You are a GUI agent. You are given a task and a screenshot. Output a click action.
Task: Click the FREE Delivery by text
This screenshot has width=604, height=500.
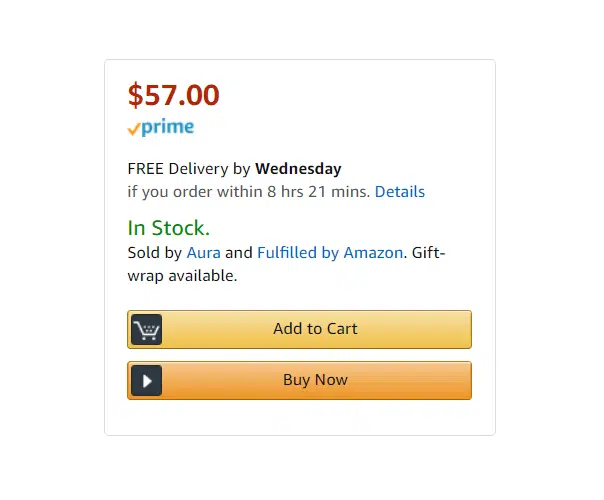click(x=189, y=169)
